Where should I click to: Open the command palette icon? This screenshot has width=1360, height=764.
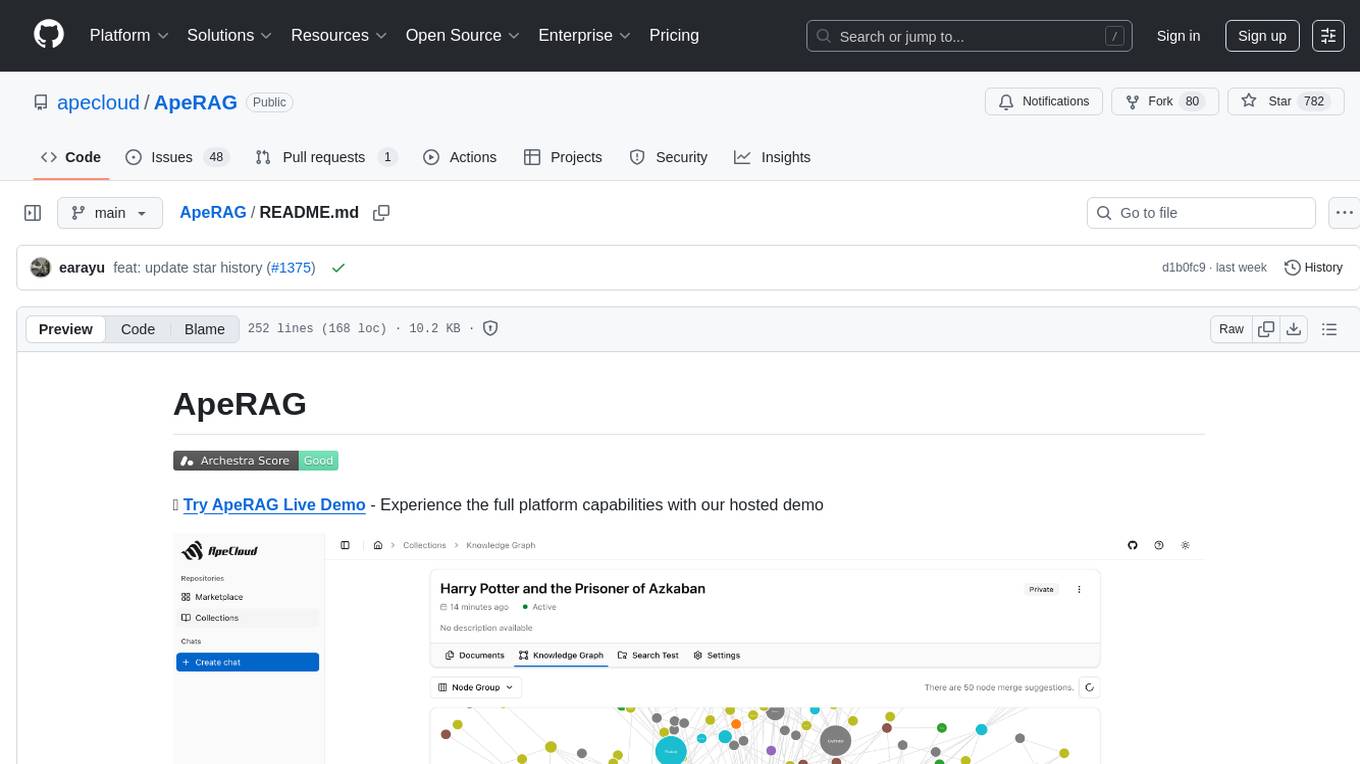pos(1328,36)
